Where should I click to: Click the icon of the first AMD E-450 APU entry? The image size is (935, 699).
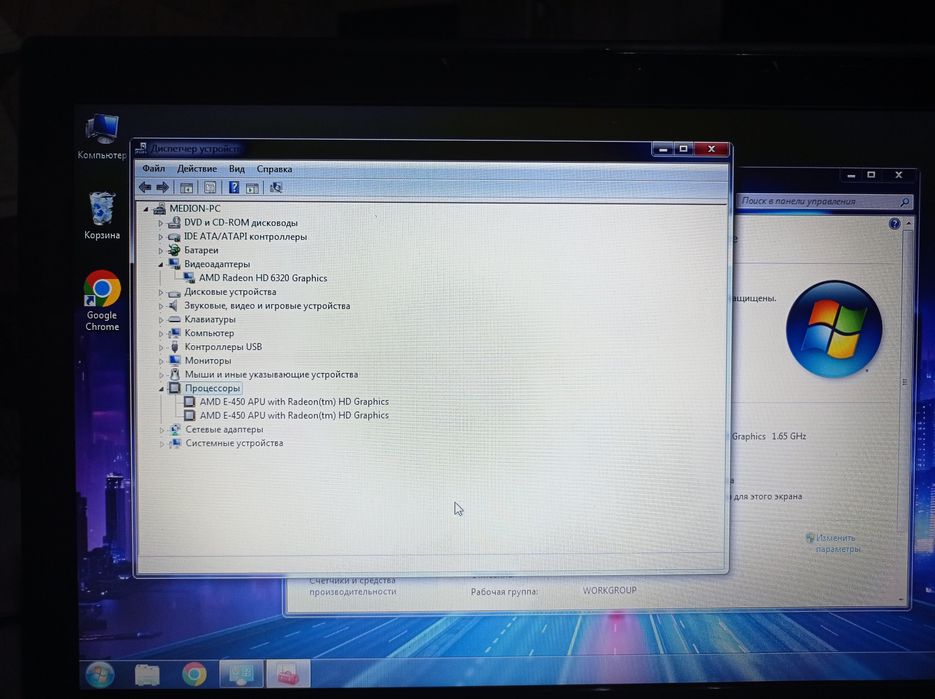click(190, 401)
